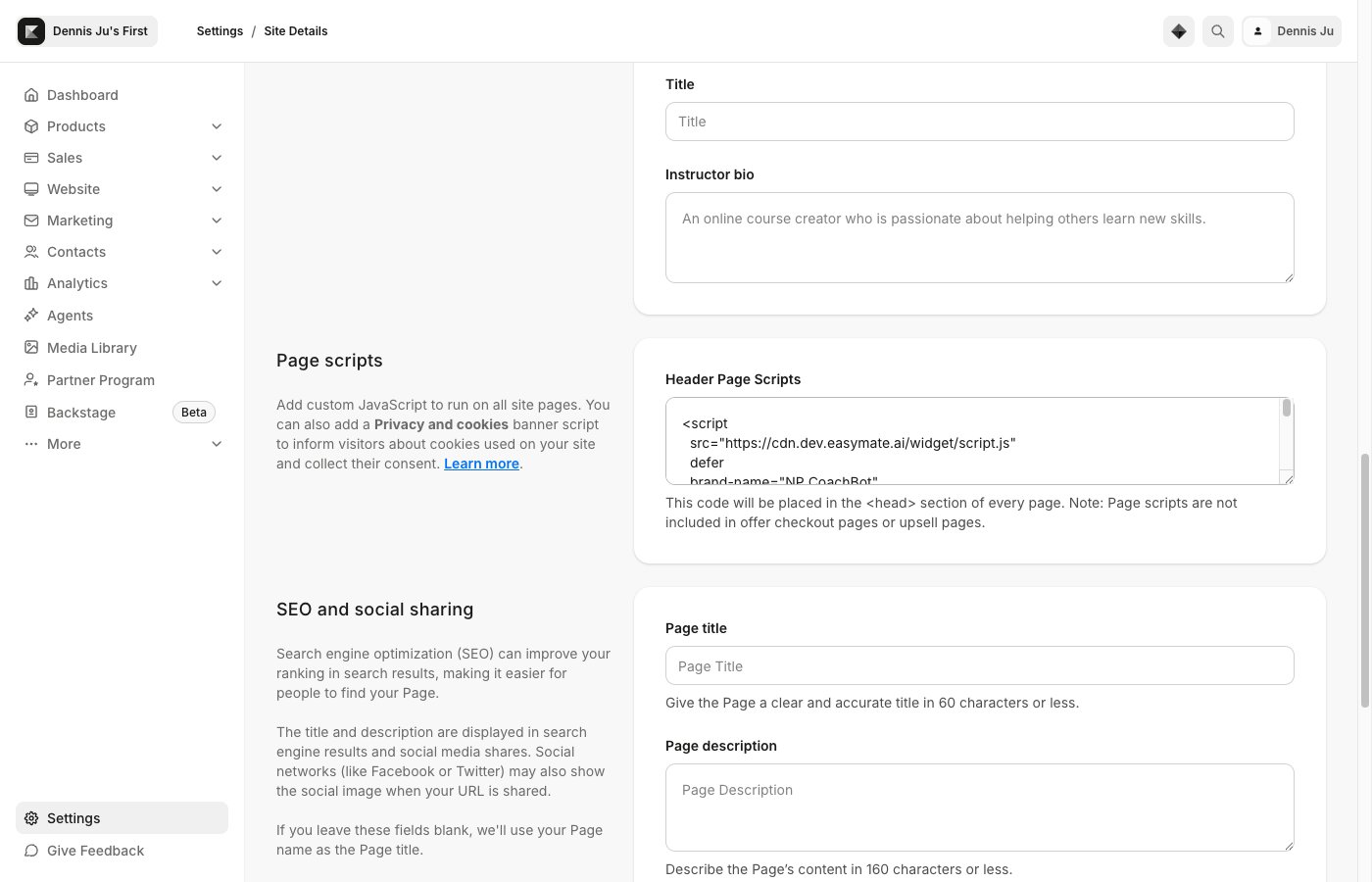
Task: Click the Products box icon
Action: click(x=31, y=126)
